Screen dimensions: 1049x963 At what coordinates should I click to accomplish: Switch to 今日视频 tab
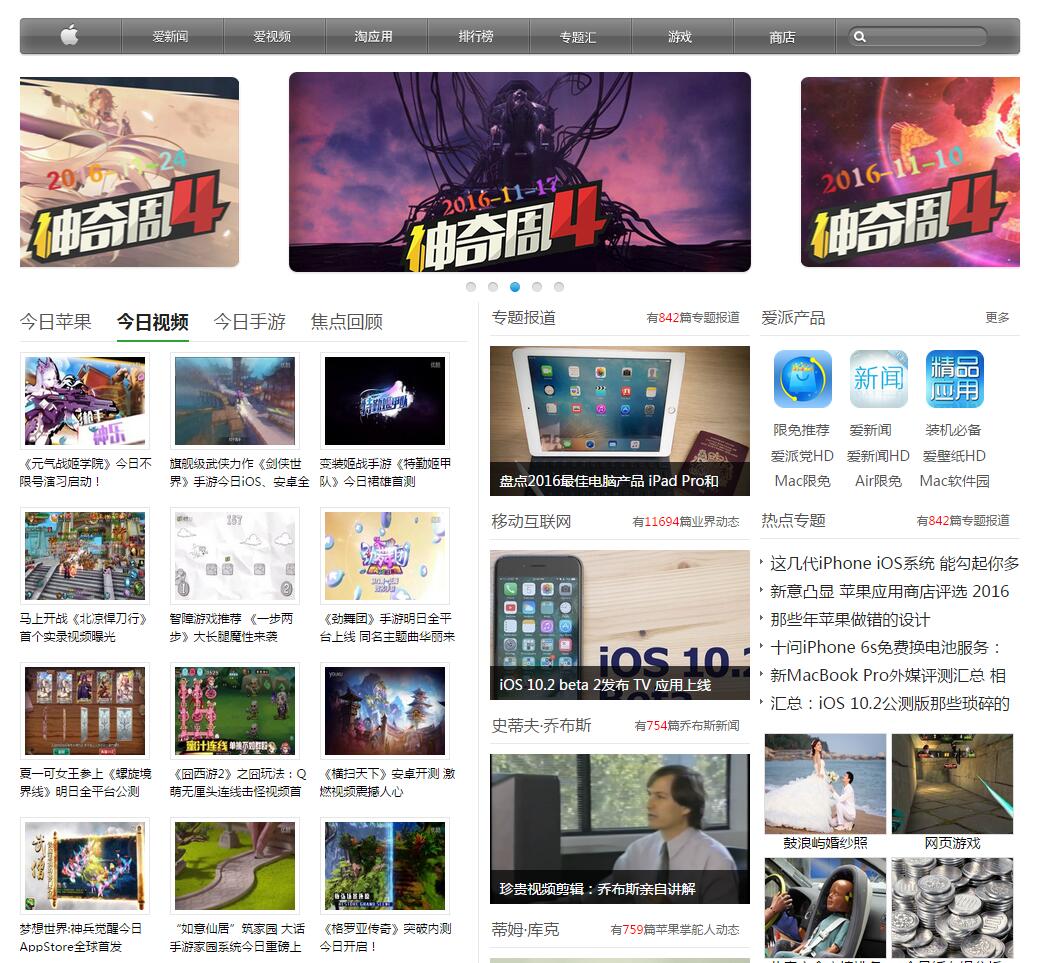tap(153, 322)
